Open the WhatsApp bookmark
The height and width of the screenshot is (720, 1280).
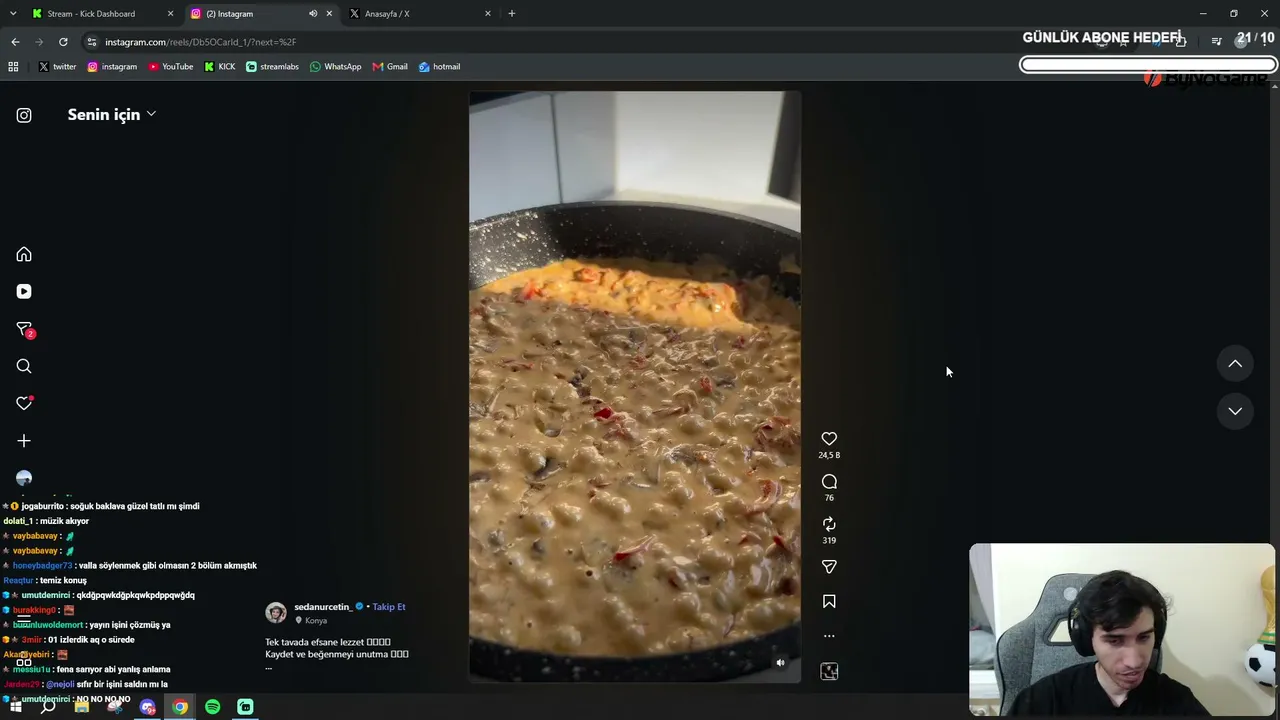tap(335, 67)
